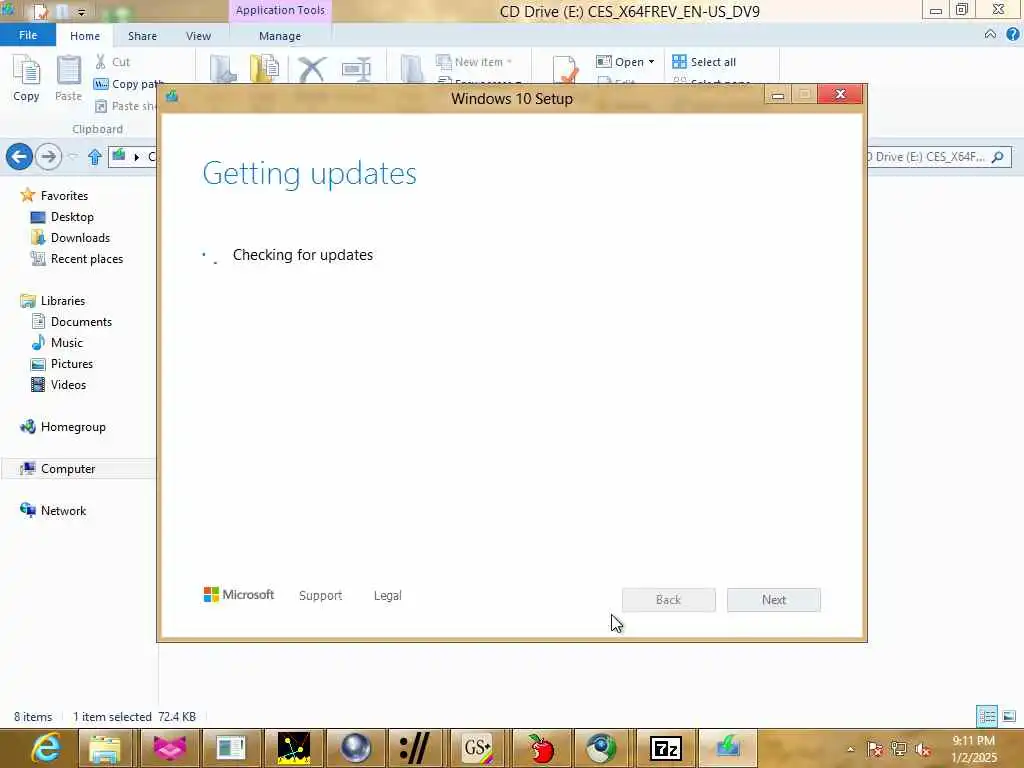1024x768 pixels.
Task: Open the :// app on the taskbar
Action: pyautogui.click(x=415, y=748)
